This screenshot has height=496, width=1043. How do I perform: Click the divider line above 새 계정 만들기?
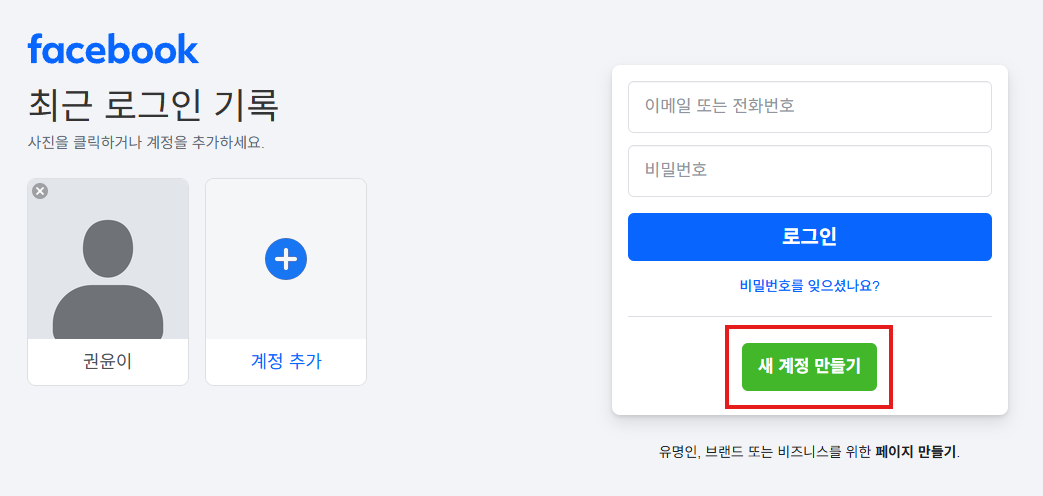coord(810,316)
